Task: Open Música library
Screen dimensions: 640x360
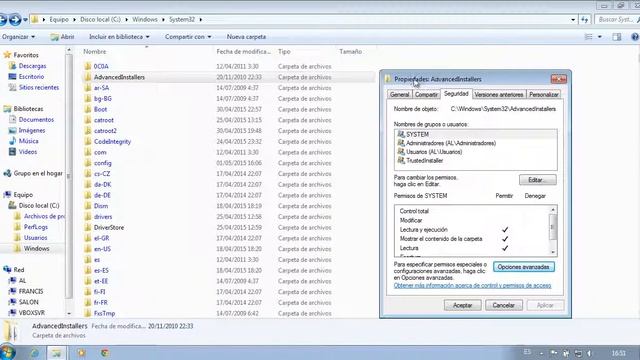Action: [29, 141]
